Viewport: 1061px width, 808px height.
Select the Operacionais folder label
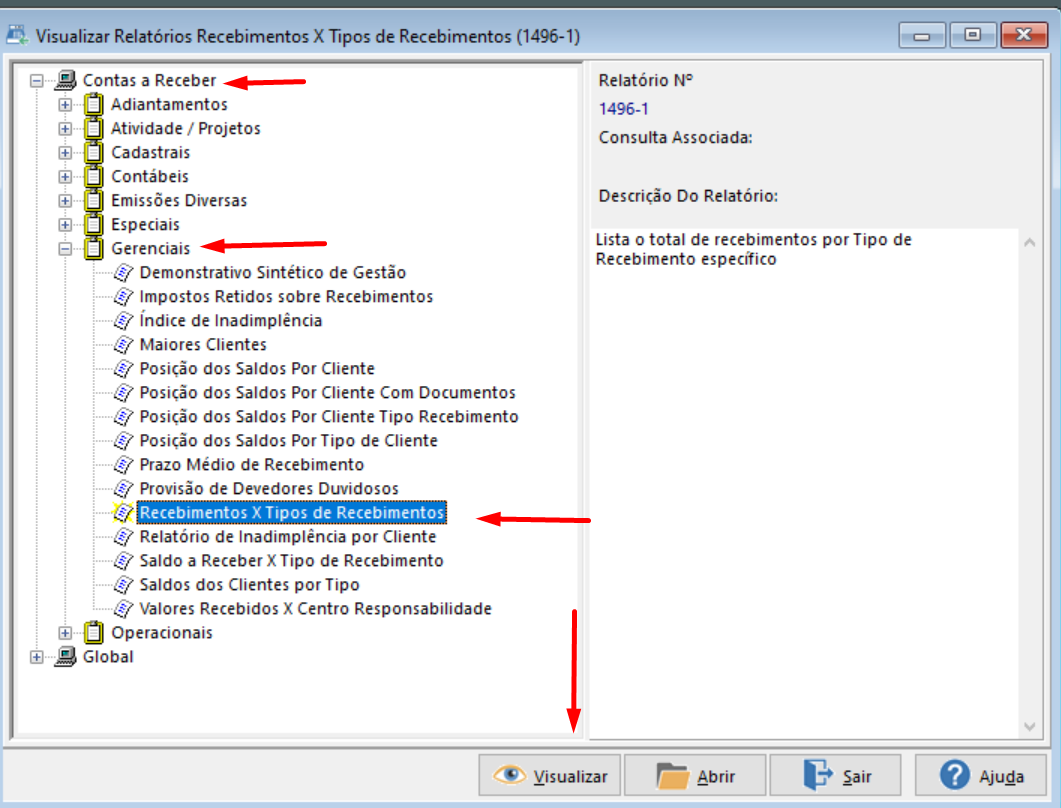[x=162, y=633]
